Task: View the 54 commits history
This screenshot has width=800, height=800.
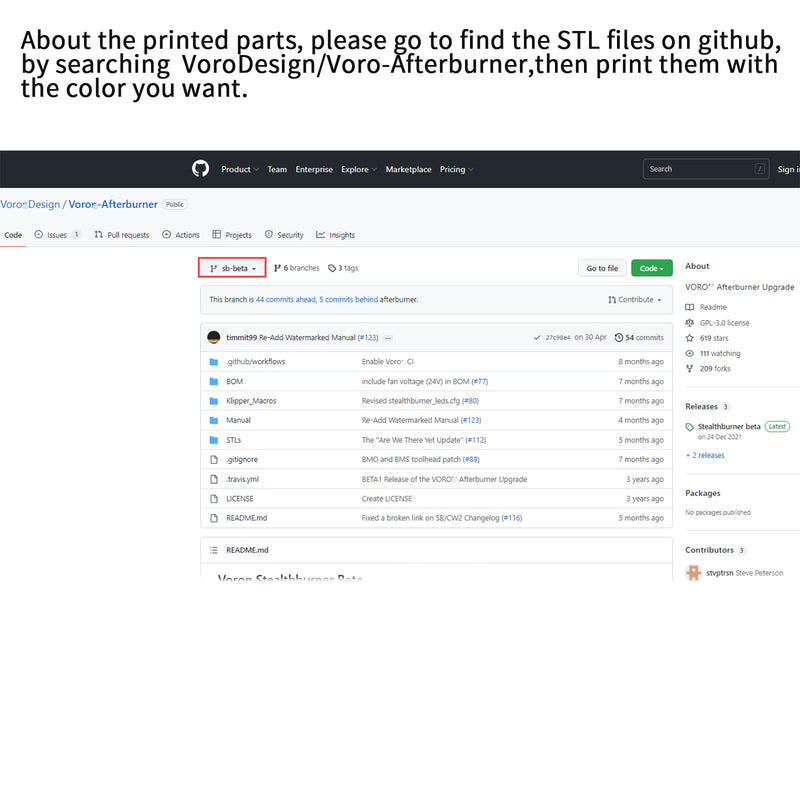Action: [639, 337]
